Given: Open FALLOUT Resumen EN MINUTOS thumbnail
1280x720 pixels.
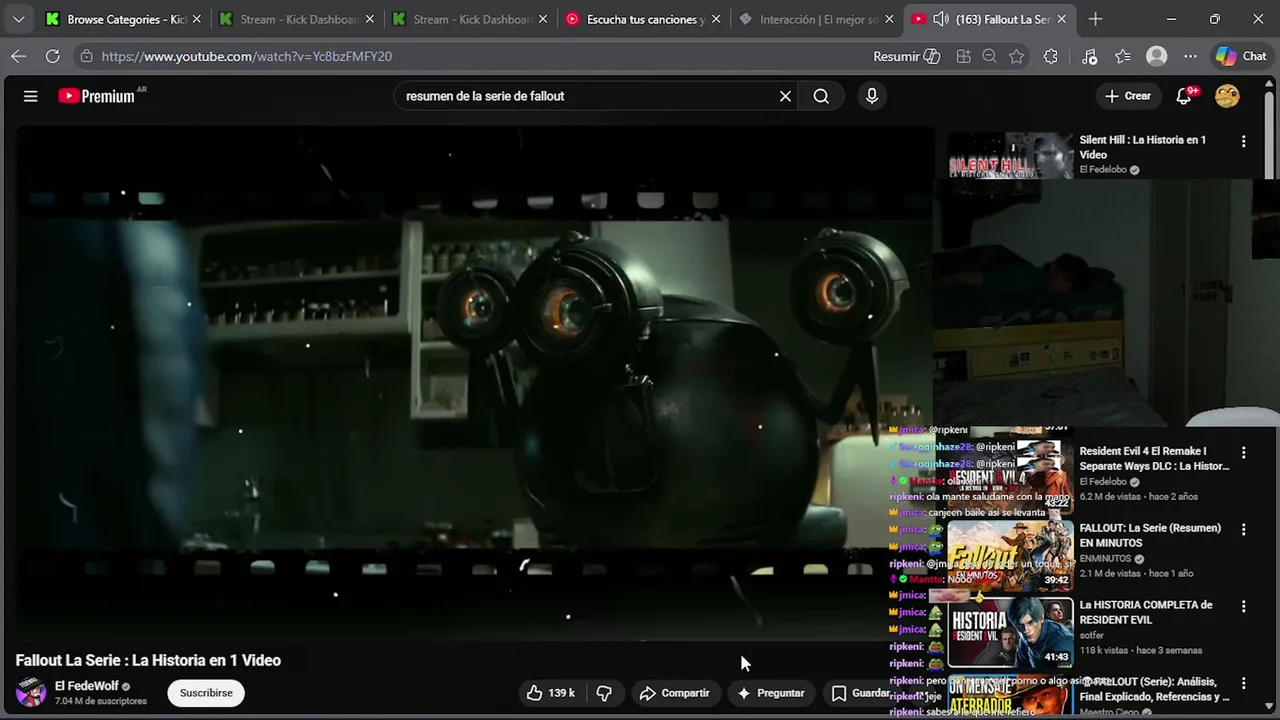Looking at the screenshot, I should [1010, 554].
